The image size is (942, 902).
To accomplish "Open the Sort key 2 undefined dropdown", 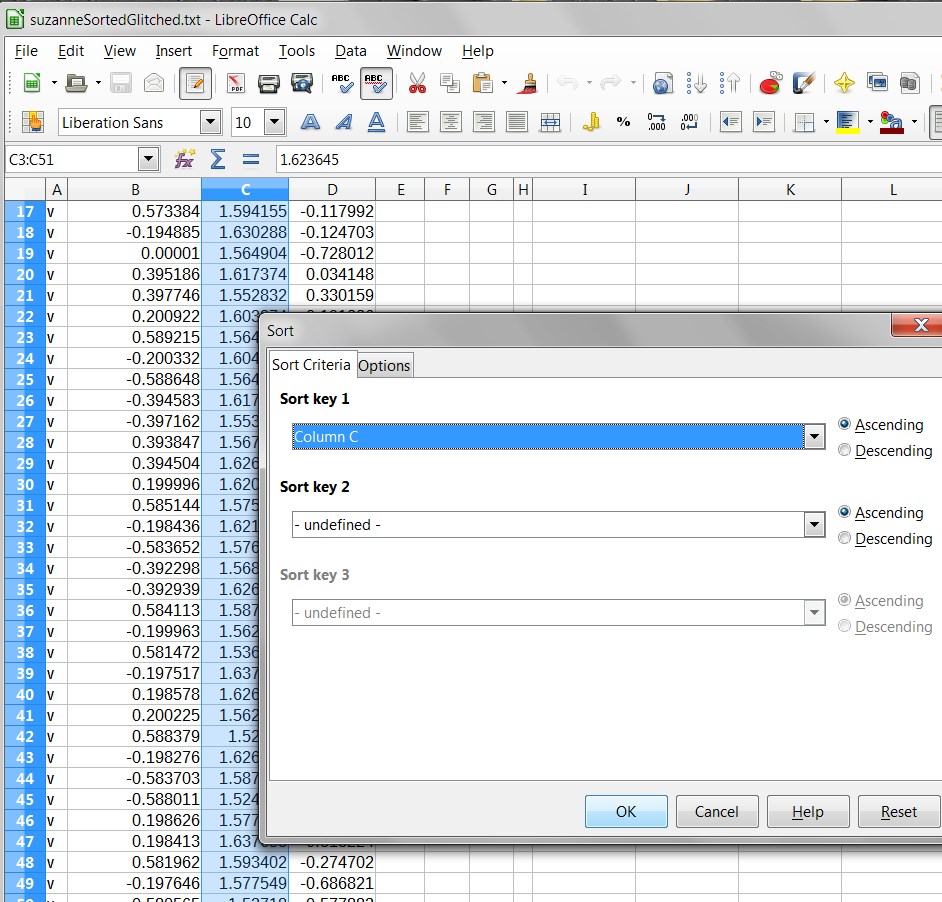I will (814, 525).
